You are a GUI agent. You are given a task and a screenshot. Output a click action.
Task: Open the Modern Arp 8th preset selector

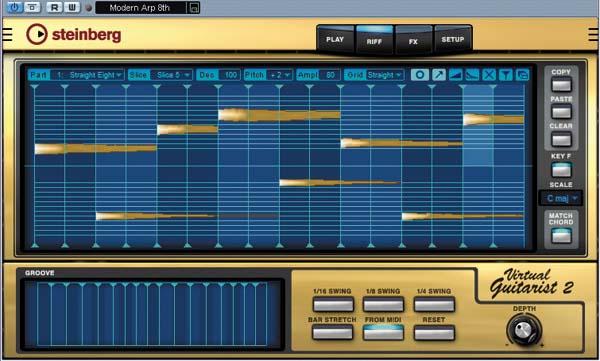(x=140, y=8)
